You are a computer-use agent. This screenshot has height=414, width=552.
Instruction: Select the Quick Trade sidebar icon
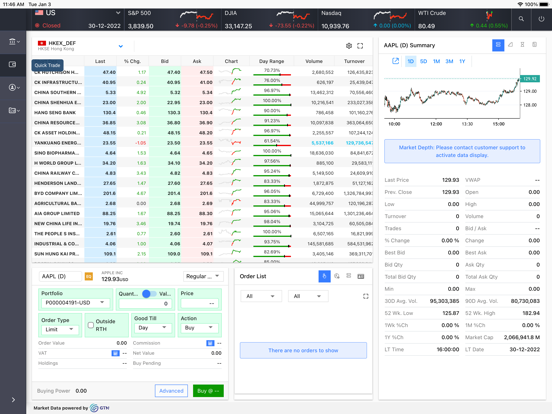coord(13,64)
